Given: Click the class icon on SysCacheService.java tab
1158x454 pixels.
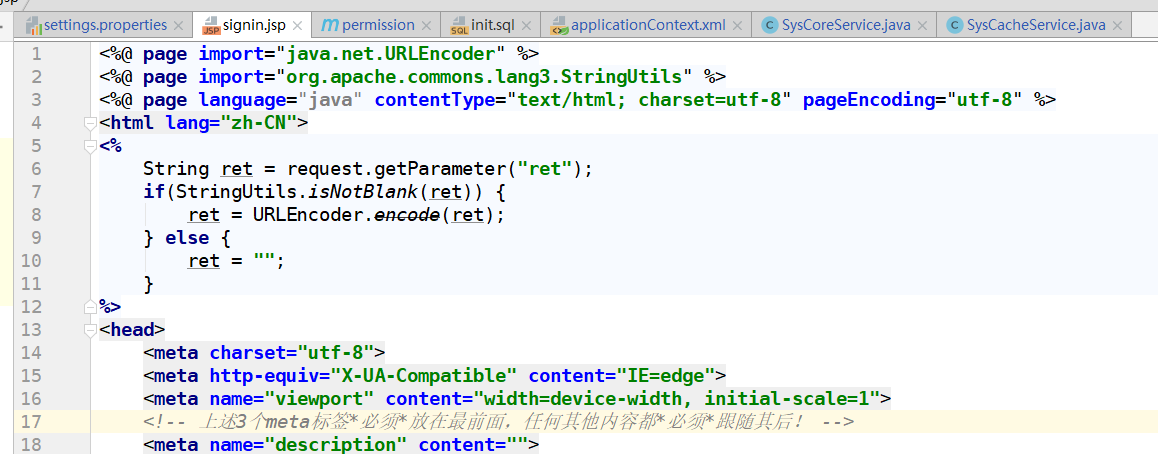Looking at the screenshot, I should (954, 24).
